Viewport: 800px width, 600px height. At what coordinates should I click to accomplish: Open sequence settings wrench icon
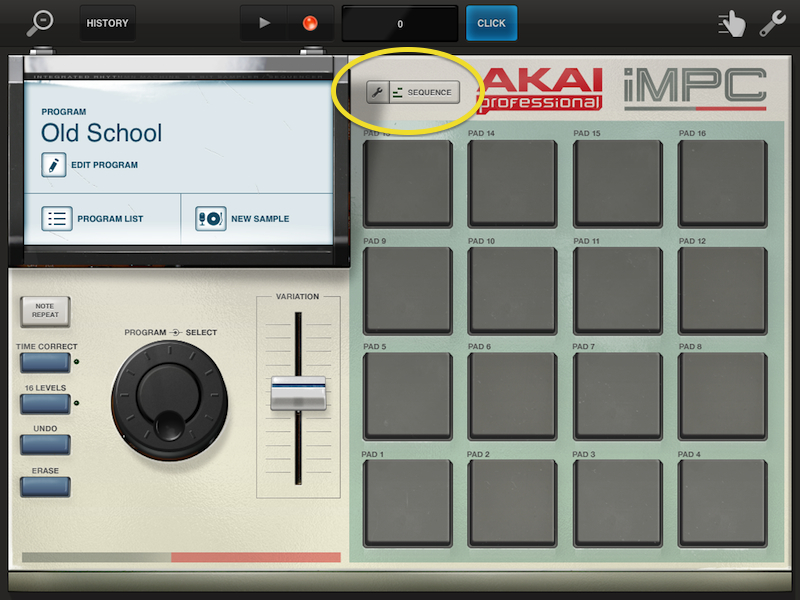pos(378,92)
